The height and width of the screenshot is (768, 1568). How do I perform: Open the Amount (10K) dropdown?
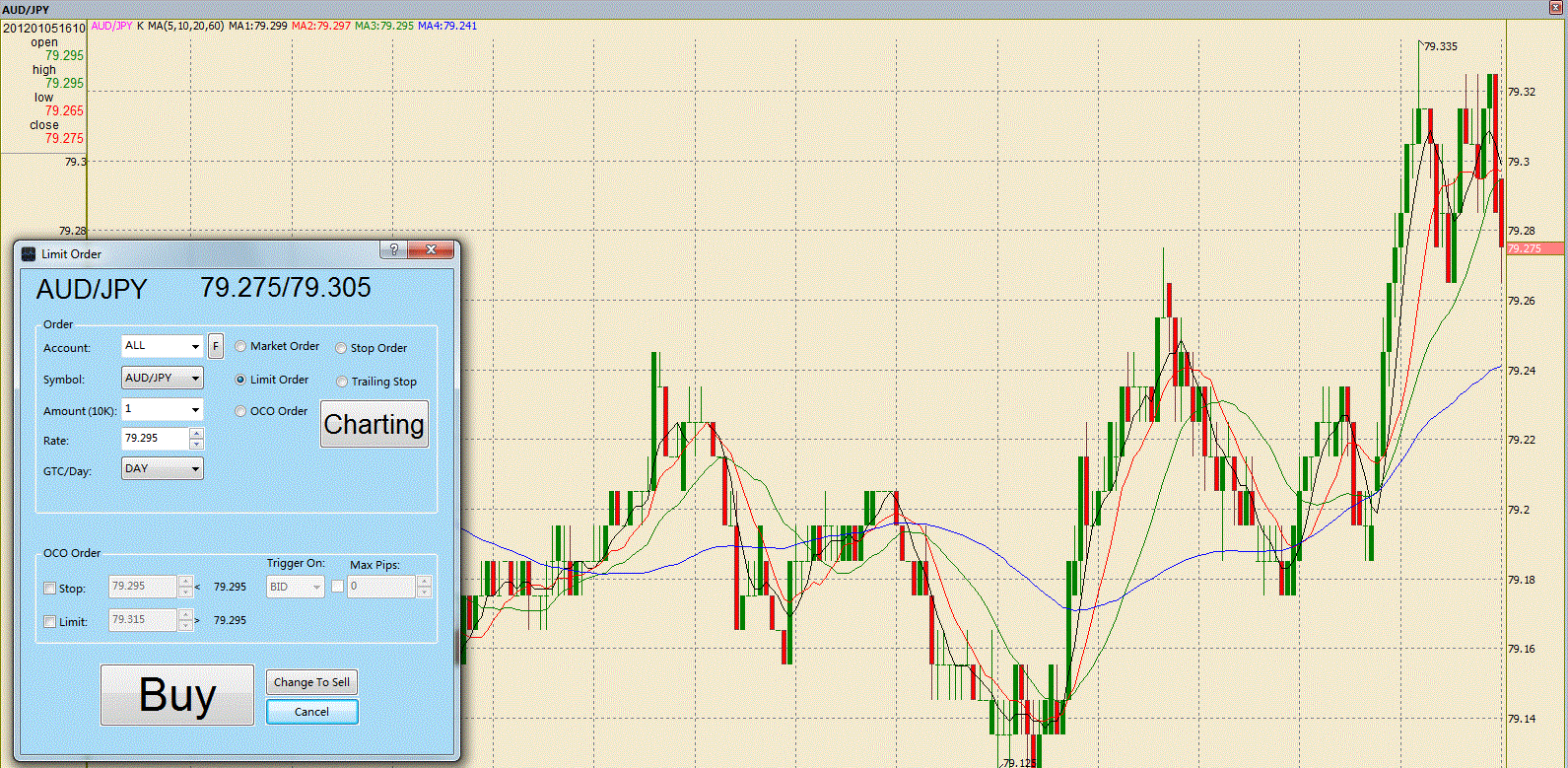[x=195, y=410]
